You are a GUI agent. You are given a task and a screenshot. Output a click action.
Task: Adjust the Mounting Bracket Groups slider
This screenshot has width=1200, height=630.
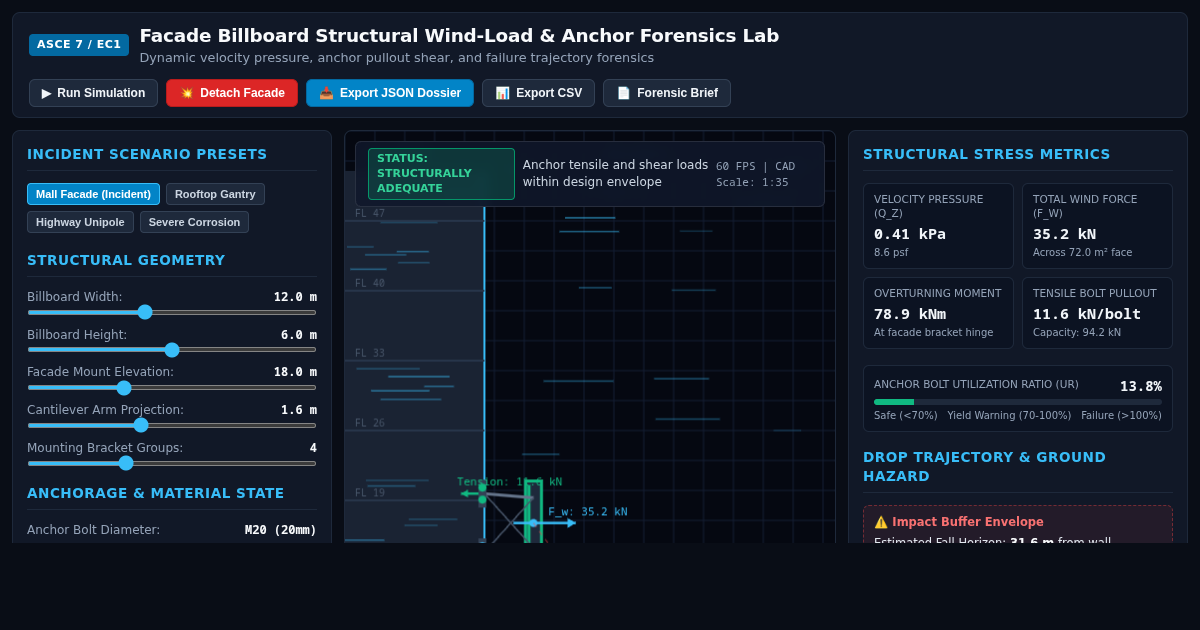pyautogui.click(x=172, y=463)
